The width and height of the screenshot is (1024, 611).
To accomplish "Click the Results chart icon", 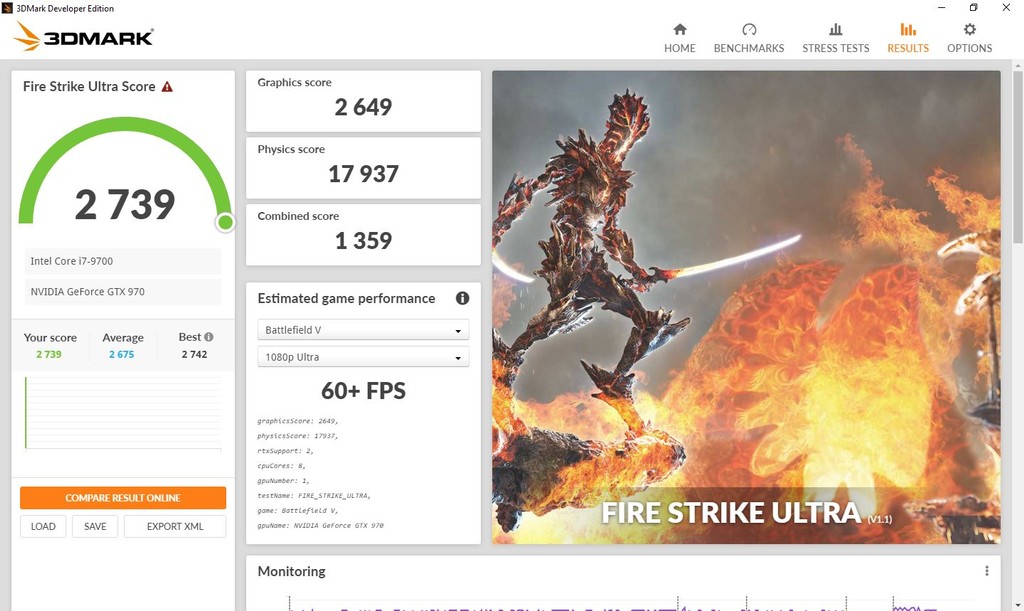I will pos(908,29).
